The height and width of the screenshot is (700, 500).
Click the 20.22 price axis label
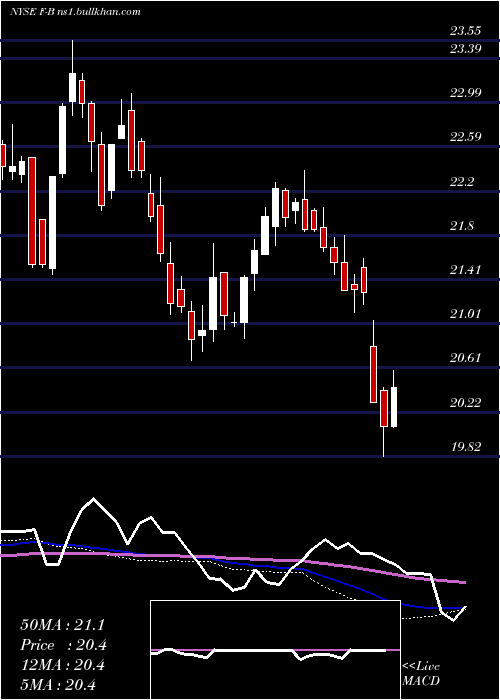[x=466, y=403]
